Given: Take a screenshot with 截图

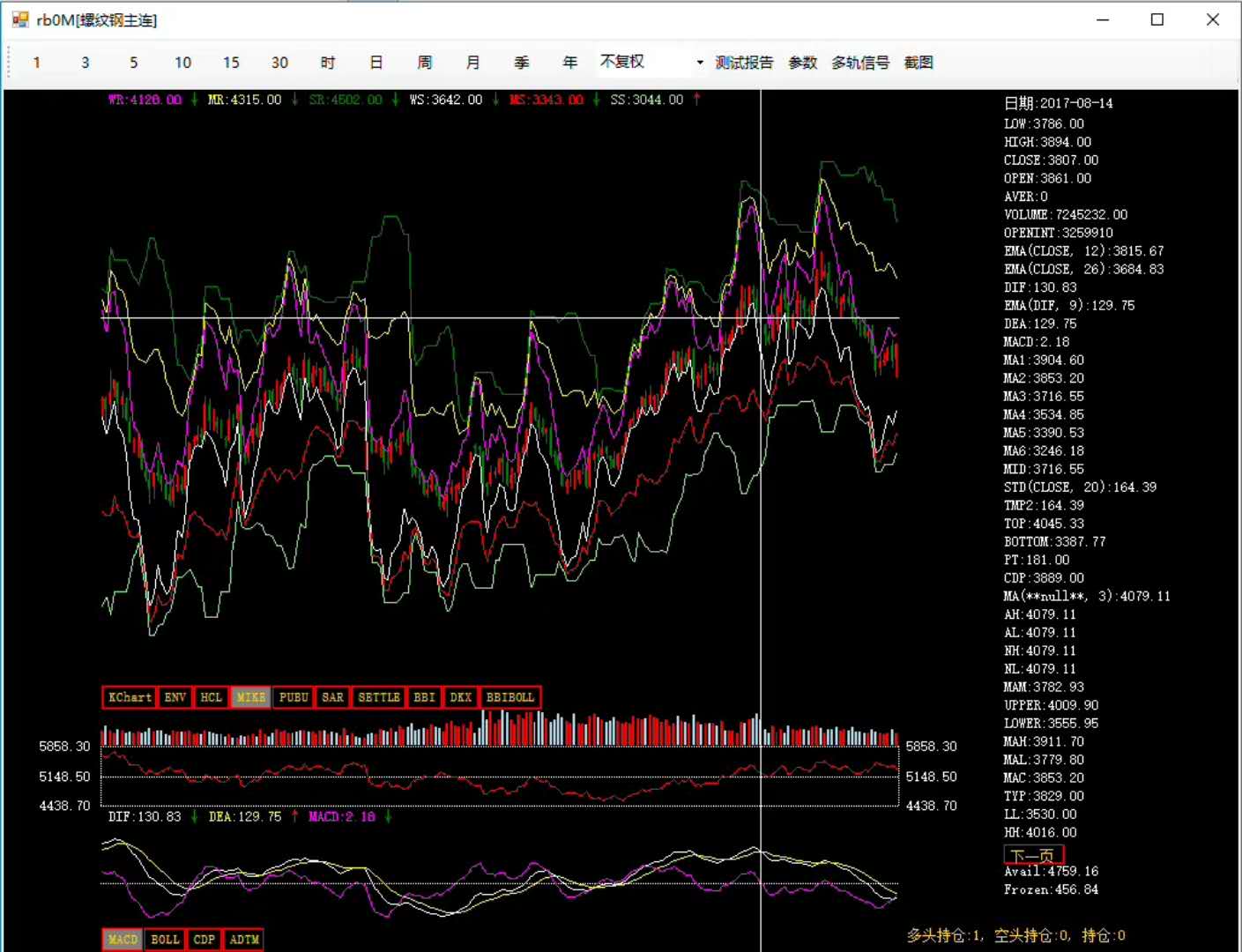Looking at the screenshot, I should point(918,63).
